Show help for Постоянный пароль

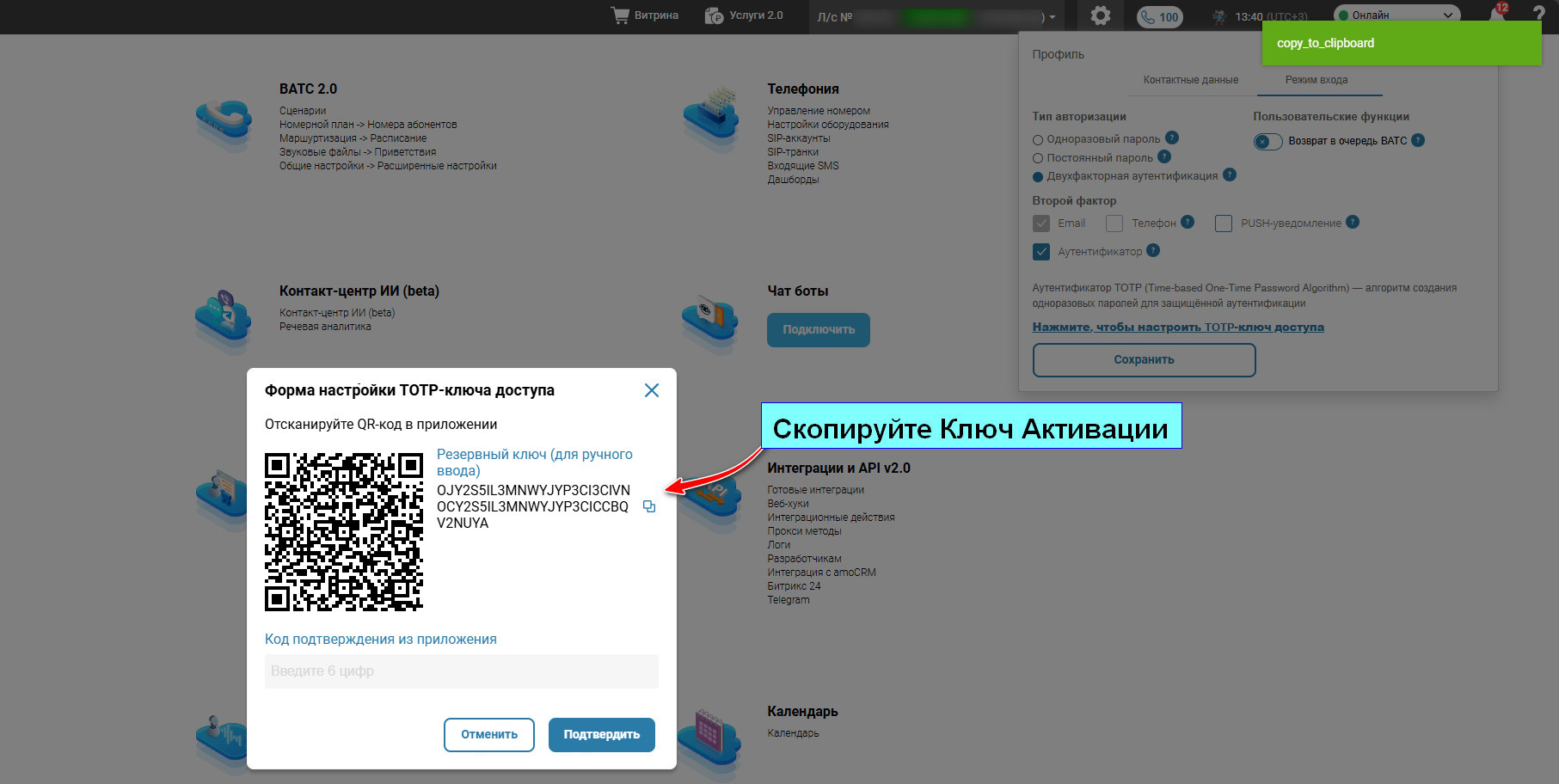1164,156
